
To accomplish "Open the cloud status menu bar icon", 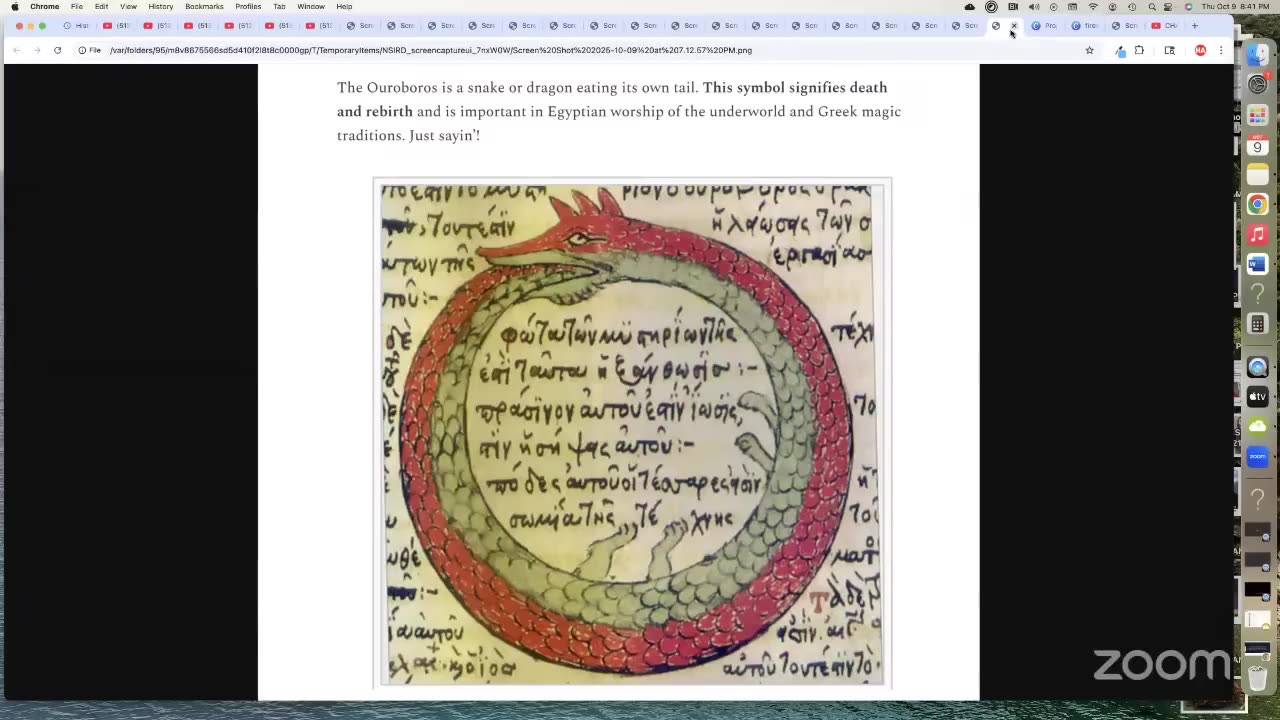I will [969, 6].
